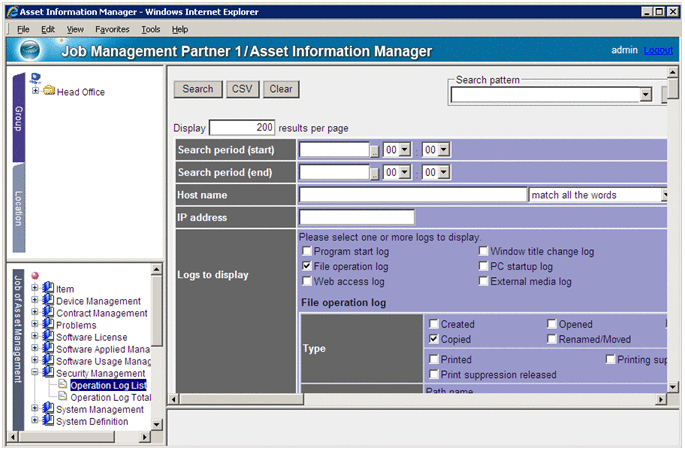Expand the Head Office tree node
685x451 pixels.
36,92
